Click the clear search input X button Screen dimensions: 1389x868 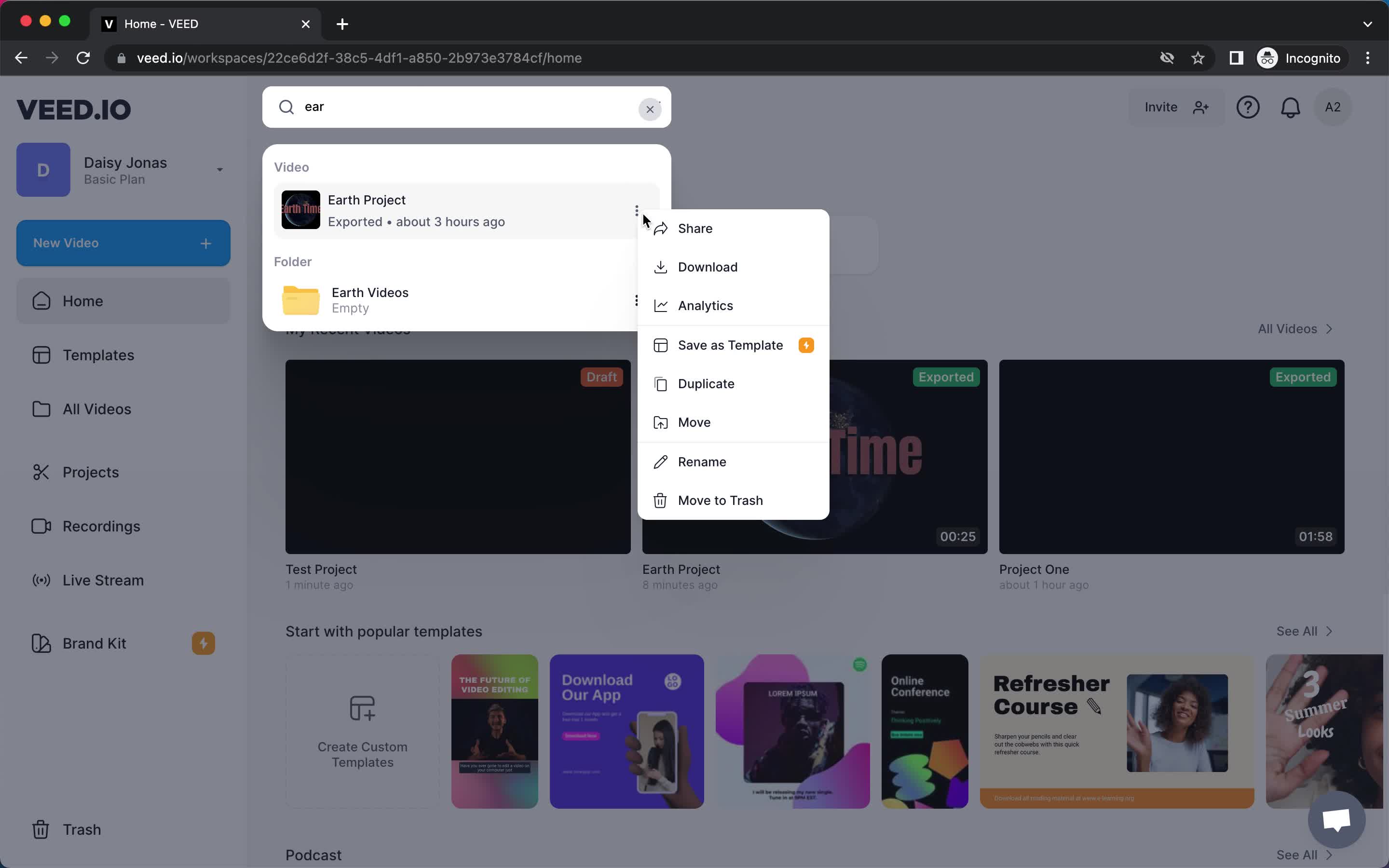[650, 108]
